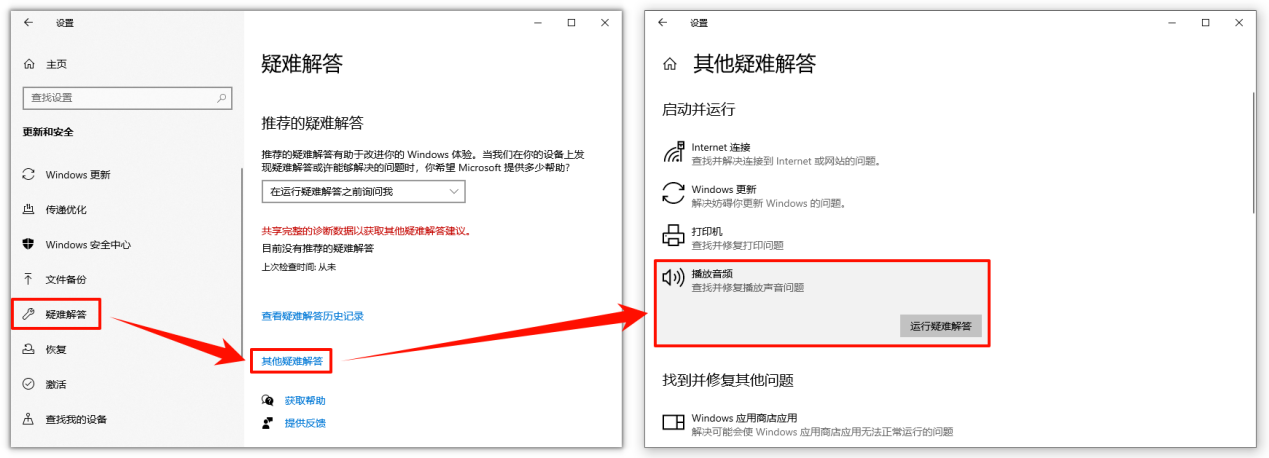
Task: Click the 恢复 sidebar icon
Action: coord(28,349)
